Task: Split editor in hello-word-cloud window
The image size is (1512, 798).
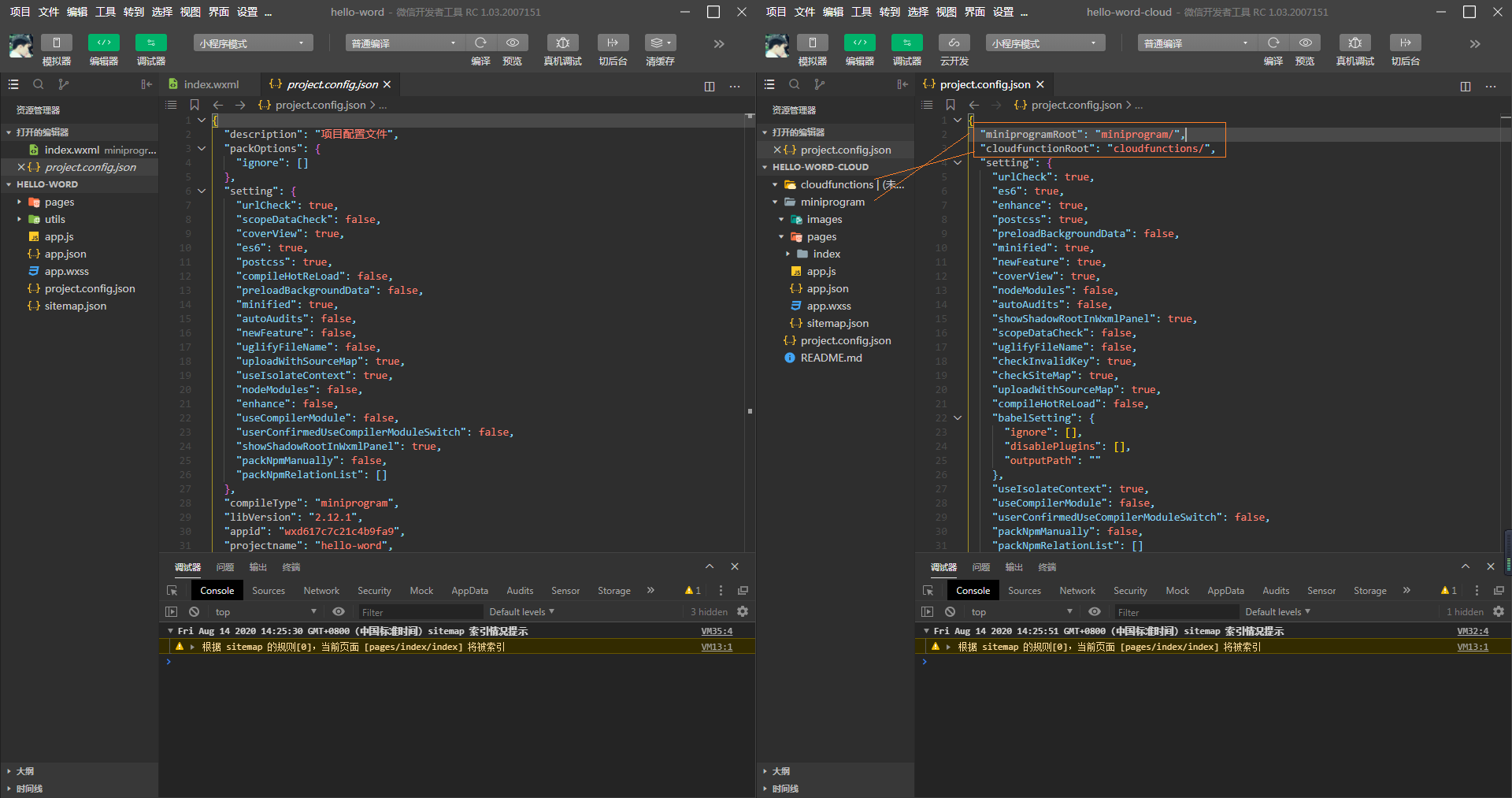Action: (x=1466, y=86)
